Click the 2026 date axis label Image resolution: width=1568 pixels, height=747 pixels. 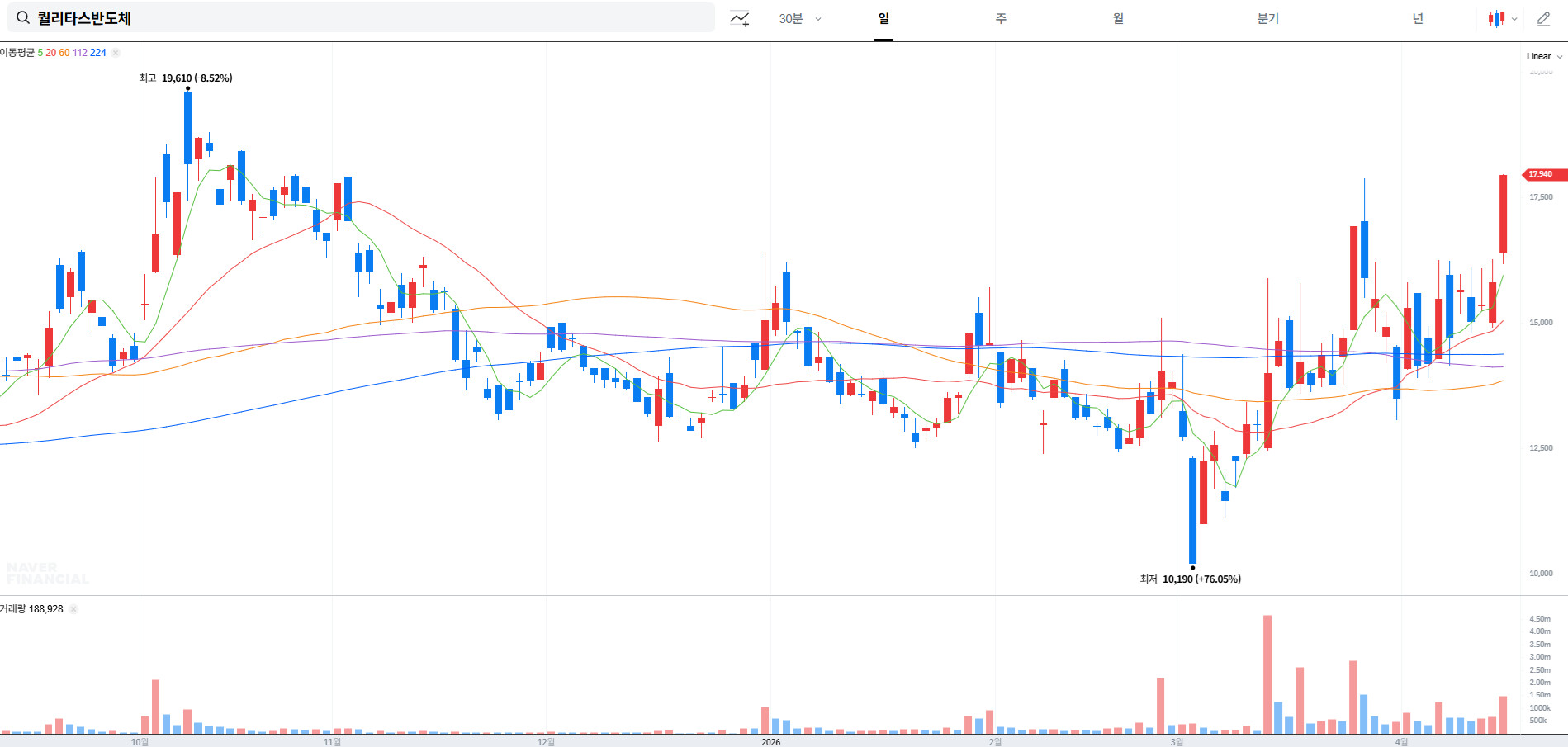(770, 742)
